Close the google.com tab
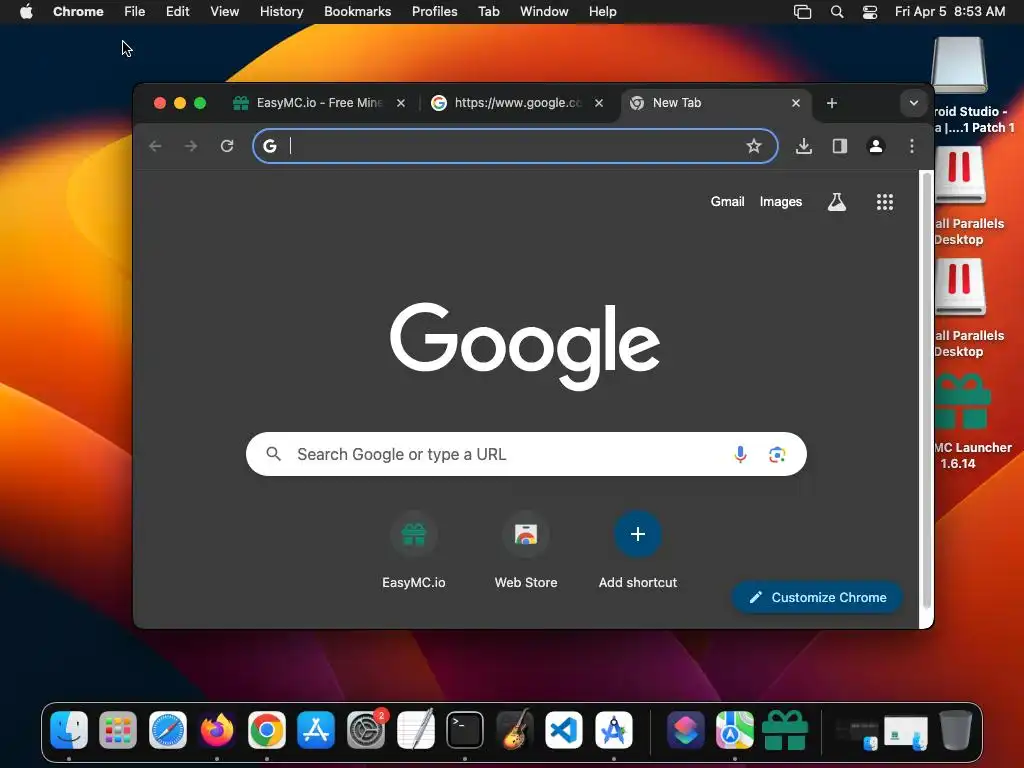 click(599, 103)
